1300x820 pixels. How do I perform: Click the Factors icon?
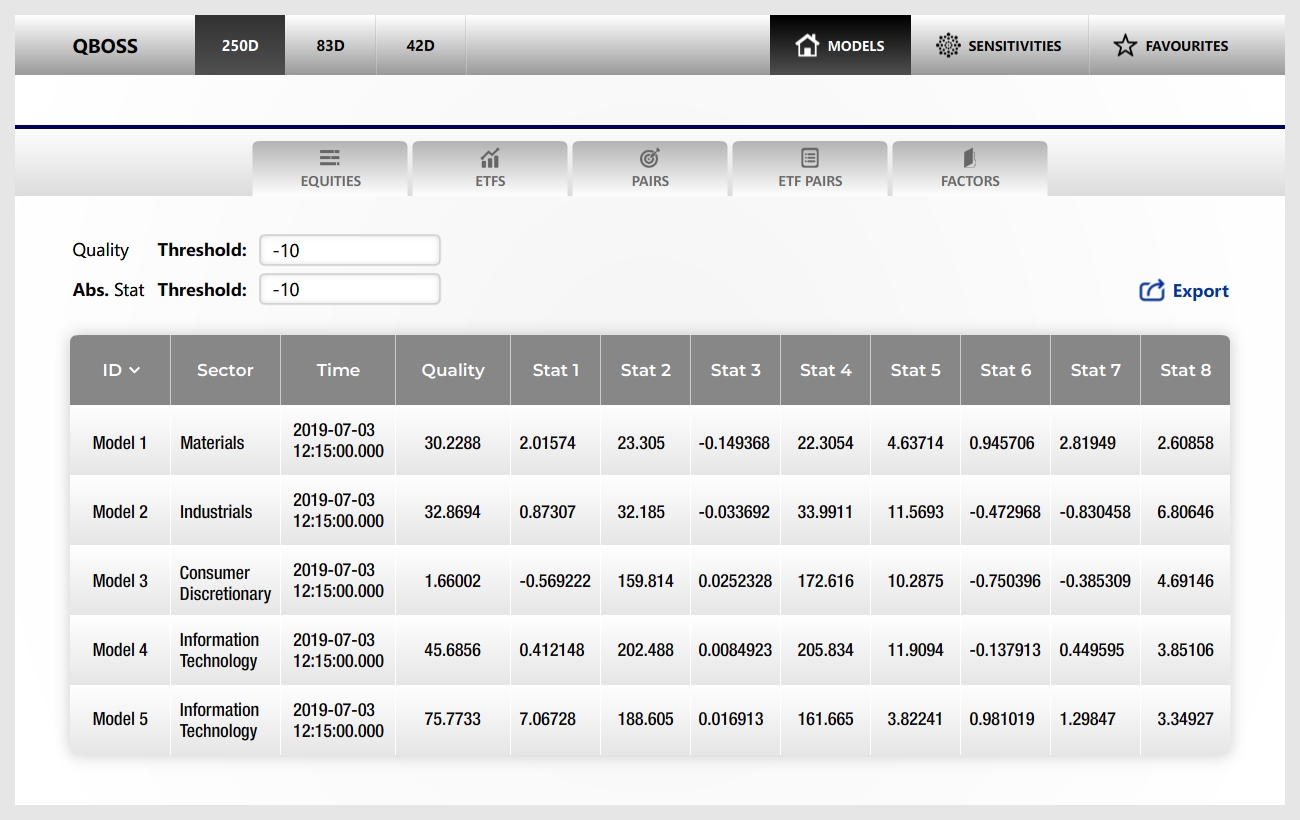point(970,158)
